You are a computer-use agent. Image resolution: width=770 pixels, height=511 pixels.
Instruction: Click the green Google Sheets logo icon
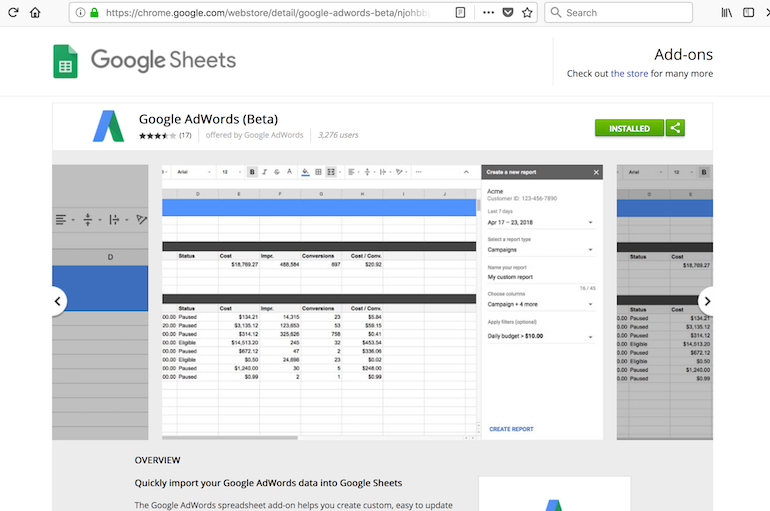[x=65, y=61]
